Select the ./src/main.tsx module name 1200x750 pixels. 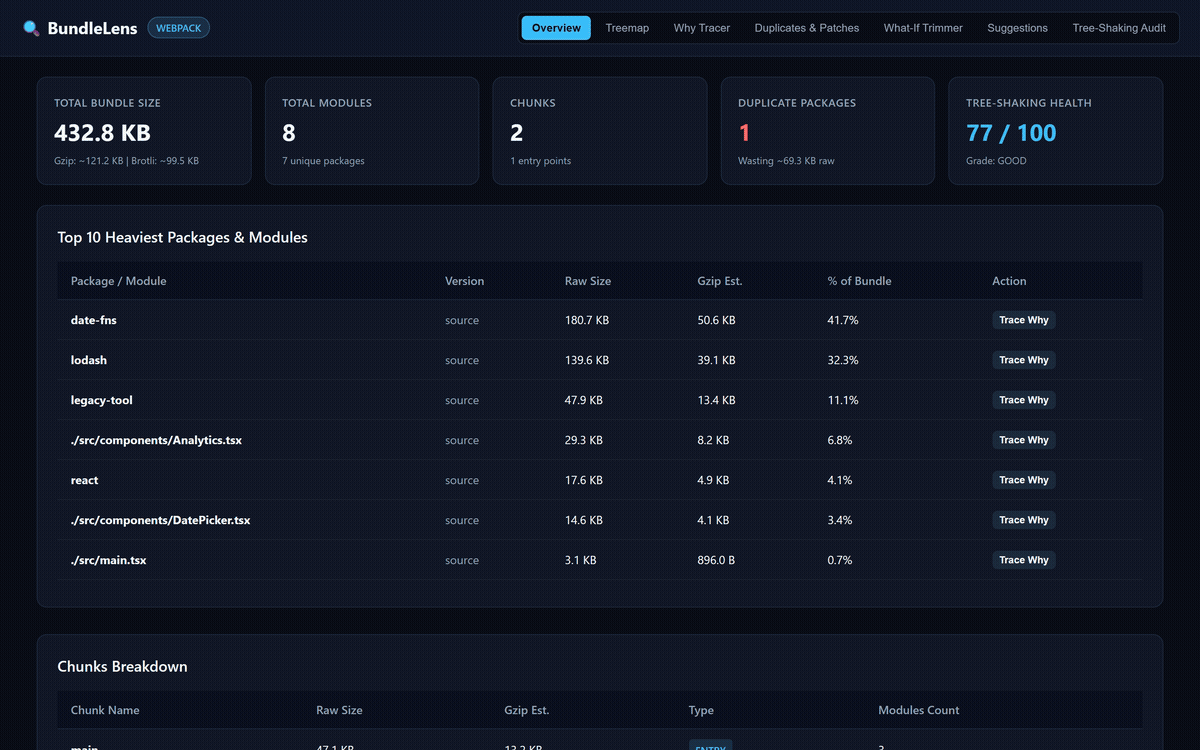108,560
